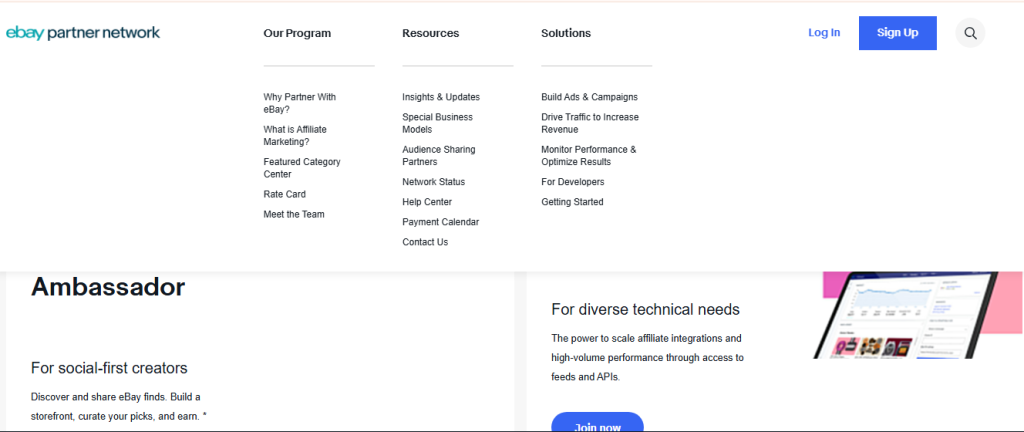Viewport: 1024px width, 432px height.
Task: Click the Ambassador heading
Action: point(108,286)
